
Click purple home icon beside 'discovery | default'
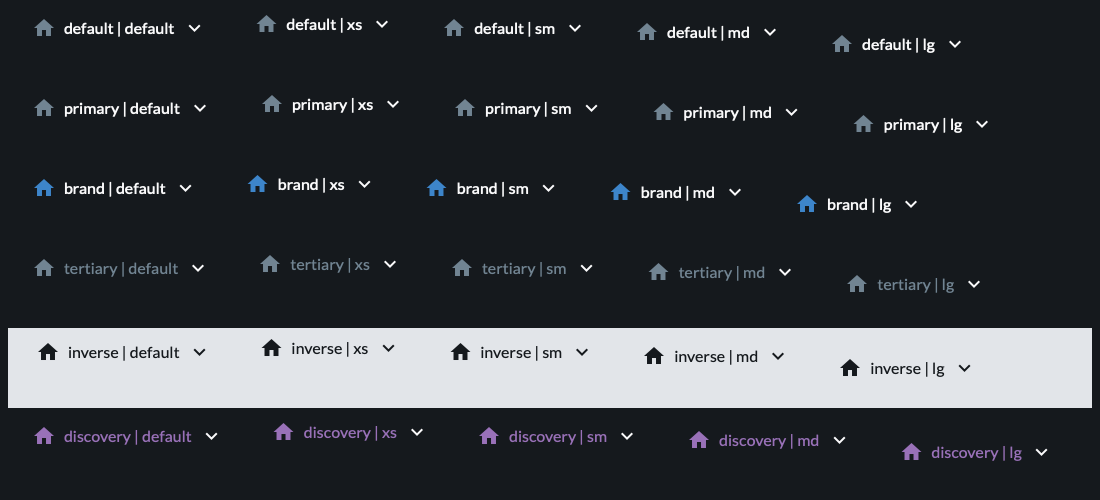point(44,436)
